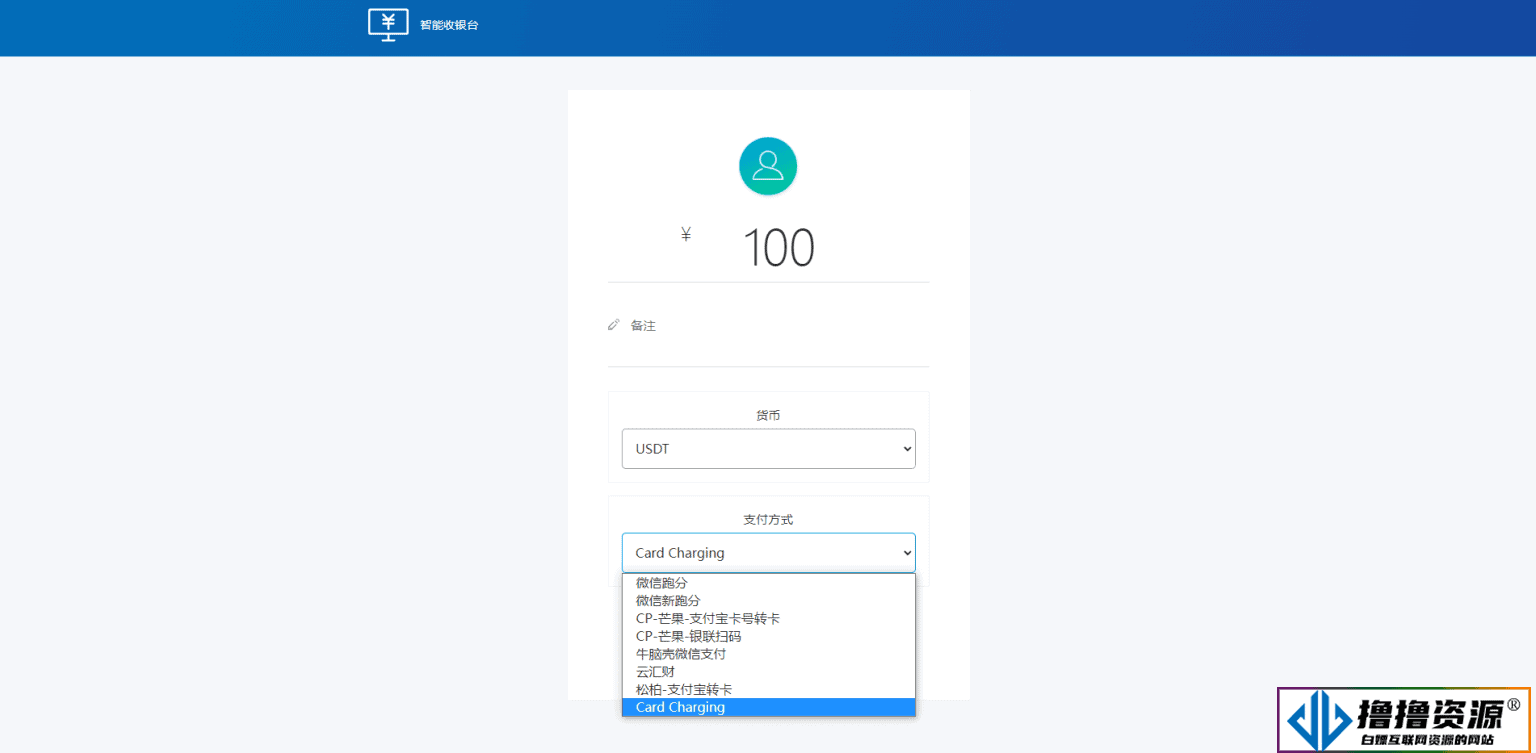Open the USDT currency dropdown
The height and width of the screenshot is (753, 1536).
click(x=768, y=449)
